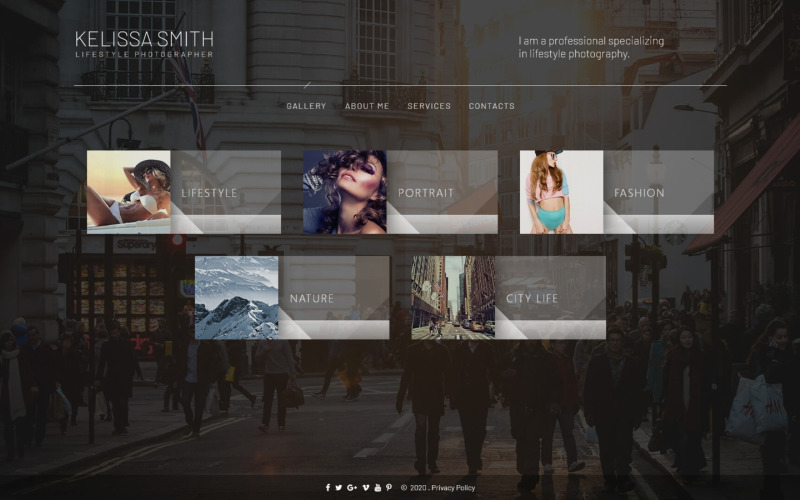
Task: Open the Facebook icon in footer
Action: click(327, 488)
